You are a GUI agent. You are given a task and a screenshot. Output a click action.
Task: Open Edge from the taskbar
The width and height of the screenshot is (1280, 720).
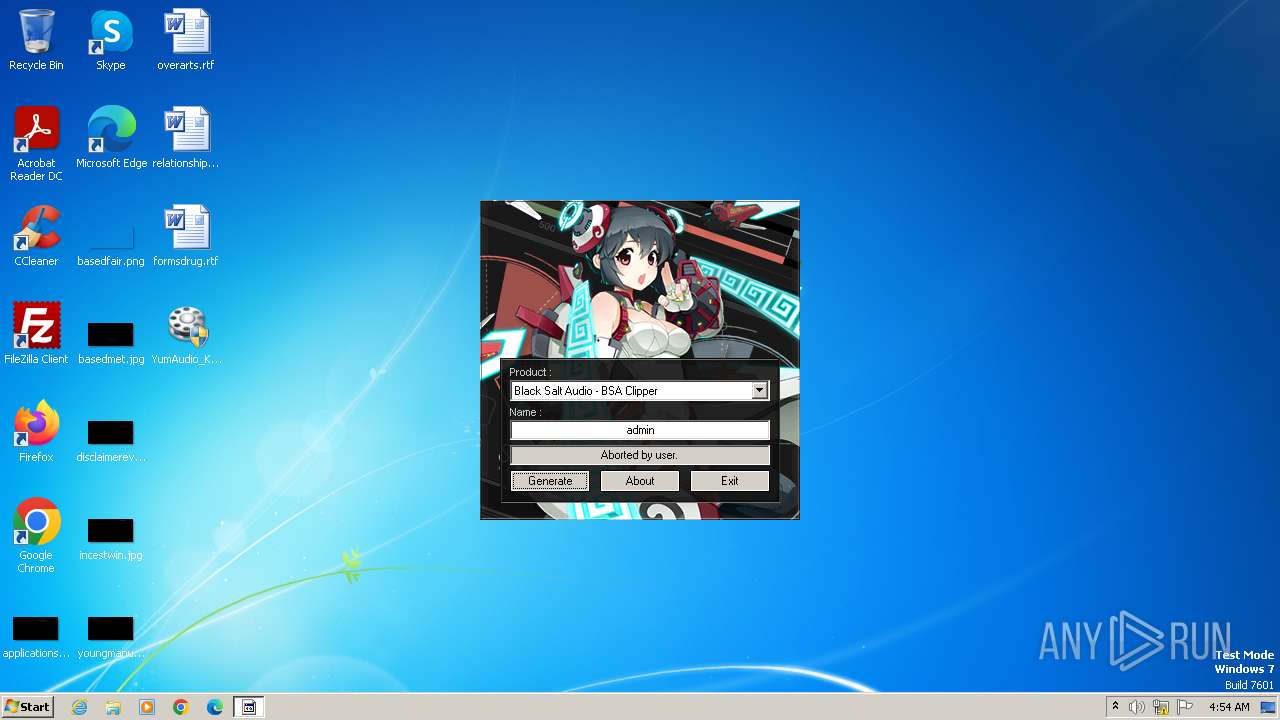[215, 707]
